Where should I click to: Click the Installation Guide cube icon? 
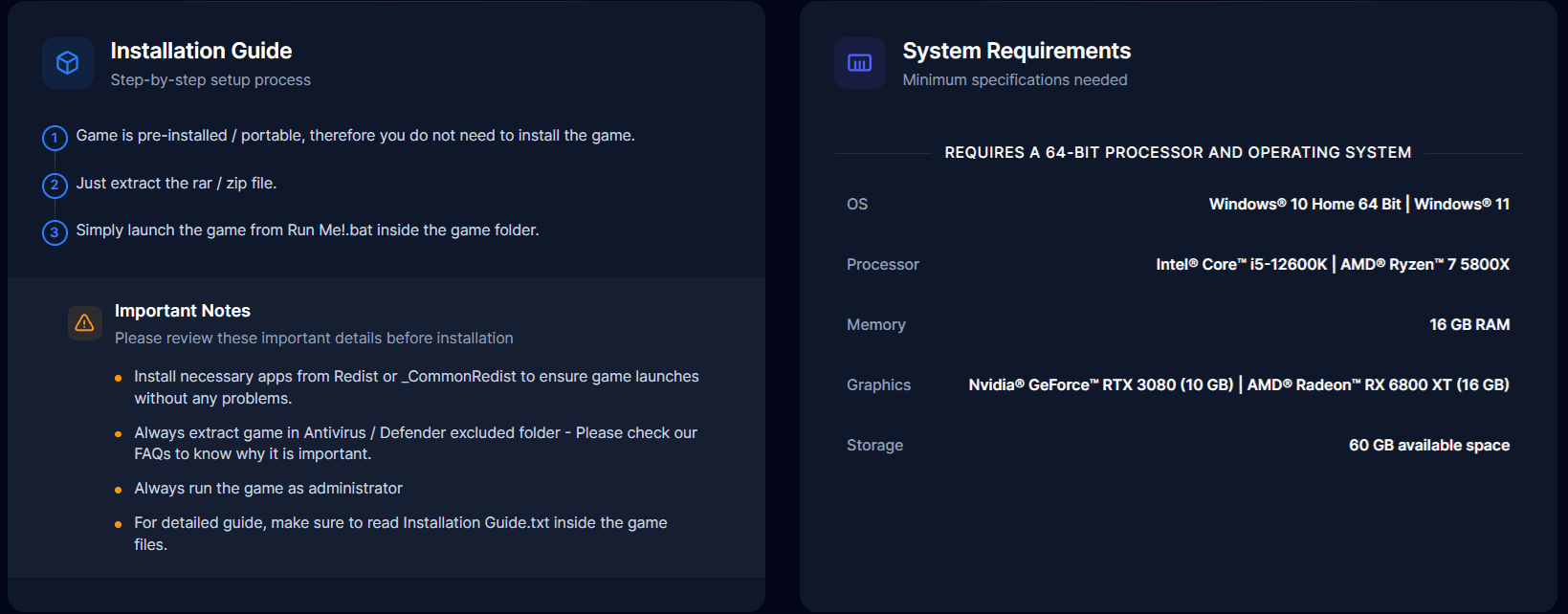67,63
